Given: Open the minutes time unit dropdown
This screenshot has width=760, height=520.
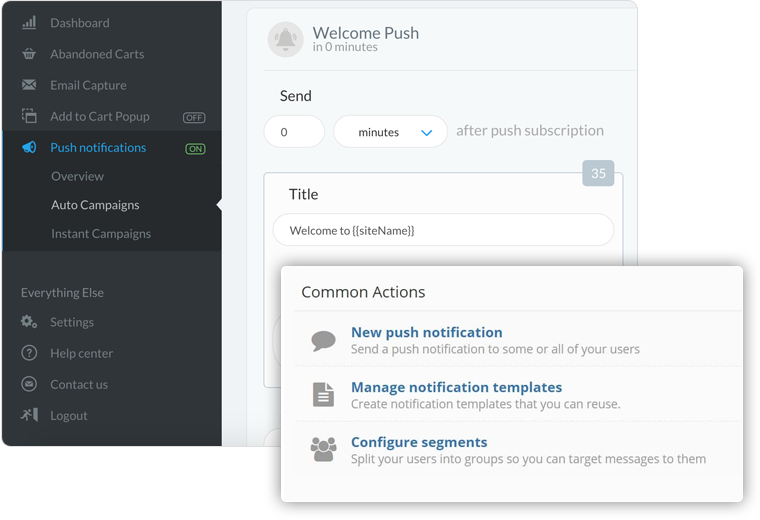Looking at the screenshot, I should pos(390,132).
